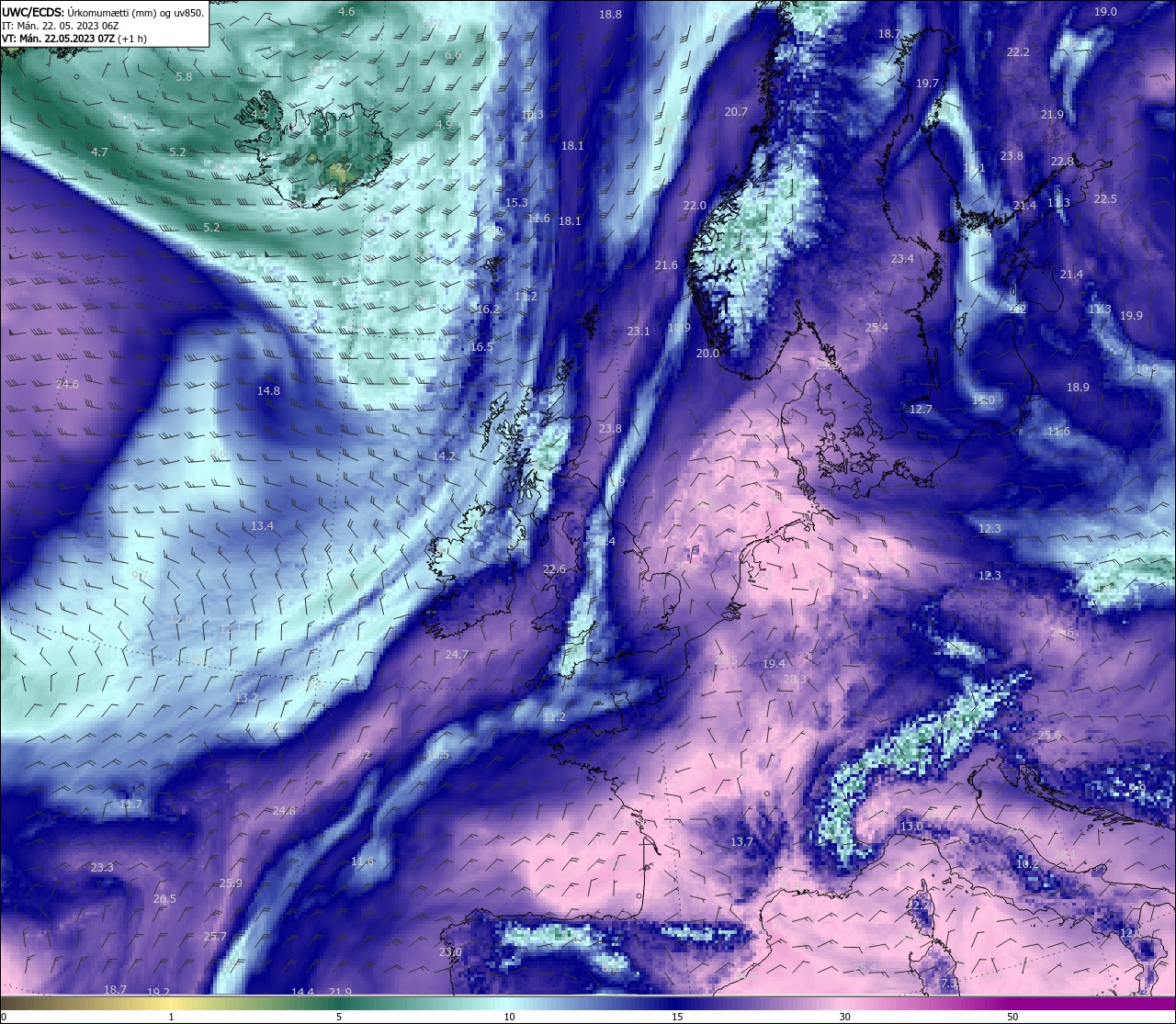Viewport: 1176px width, 1024px height.
Task: Click the colour scale label 30
Action: (844, 1017)
